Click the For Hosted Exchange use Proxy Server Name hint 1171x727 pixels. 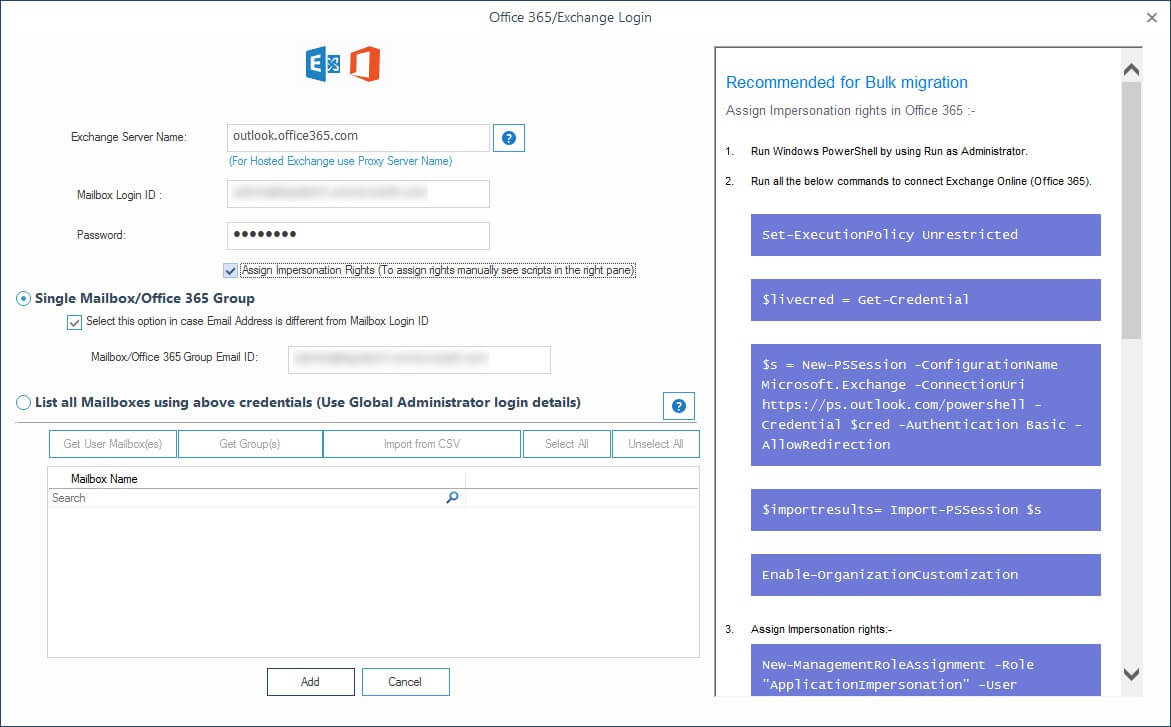(x=341, y=161)
